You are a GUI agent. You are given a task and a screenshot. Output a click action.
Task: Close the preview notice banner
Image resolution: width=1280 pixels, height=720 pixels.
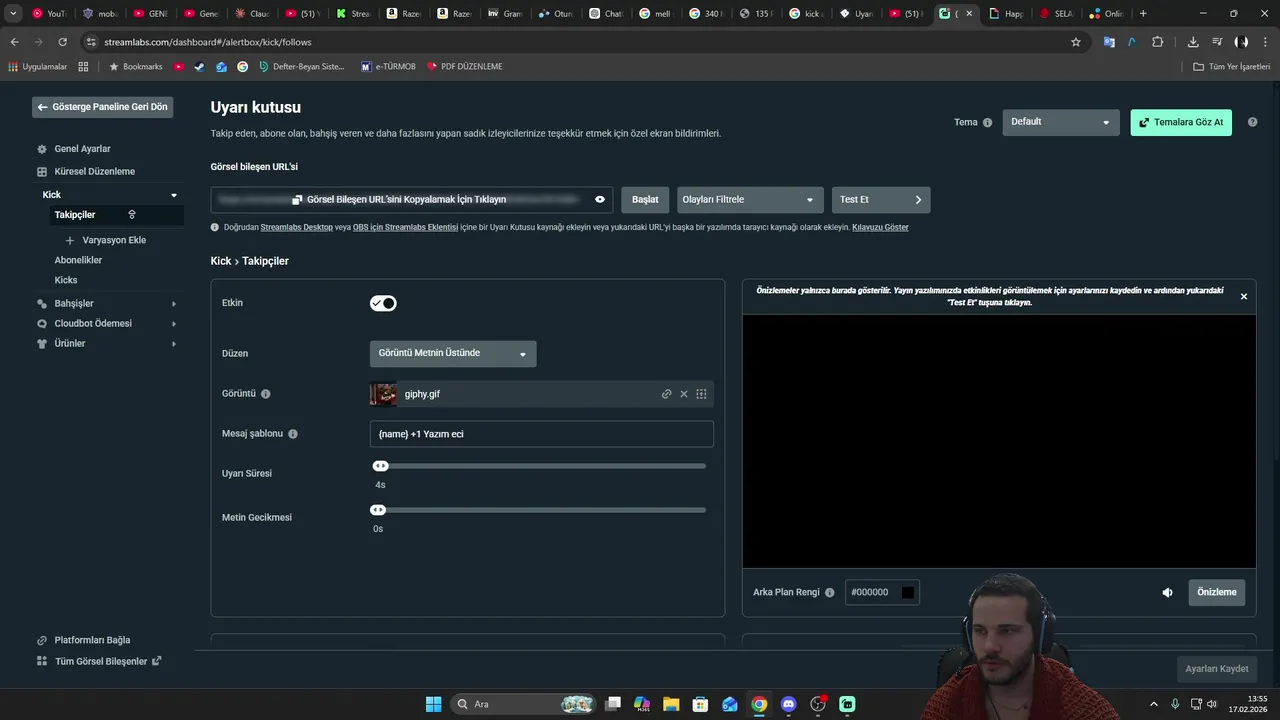[x=1244, y=297]
